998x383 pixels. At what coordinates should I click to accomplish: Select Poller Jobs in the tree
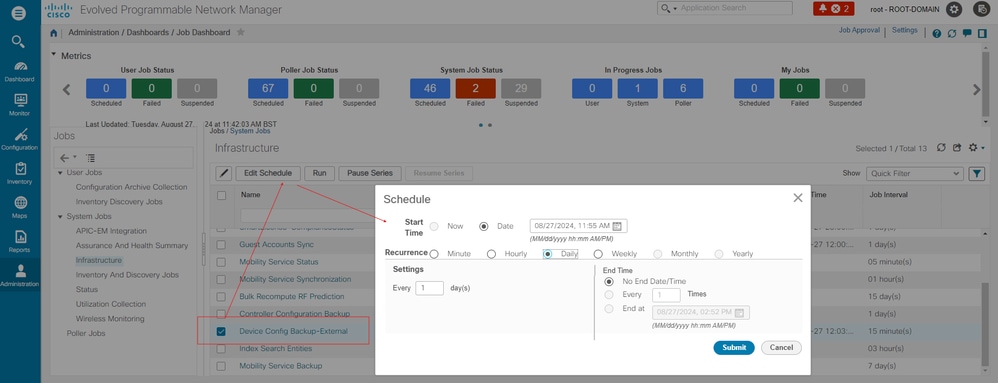[86, 333]
